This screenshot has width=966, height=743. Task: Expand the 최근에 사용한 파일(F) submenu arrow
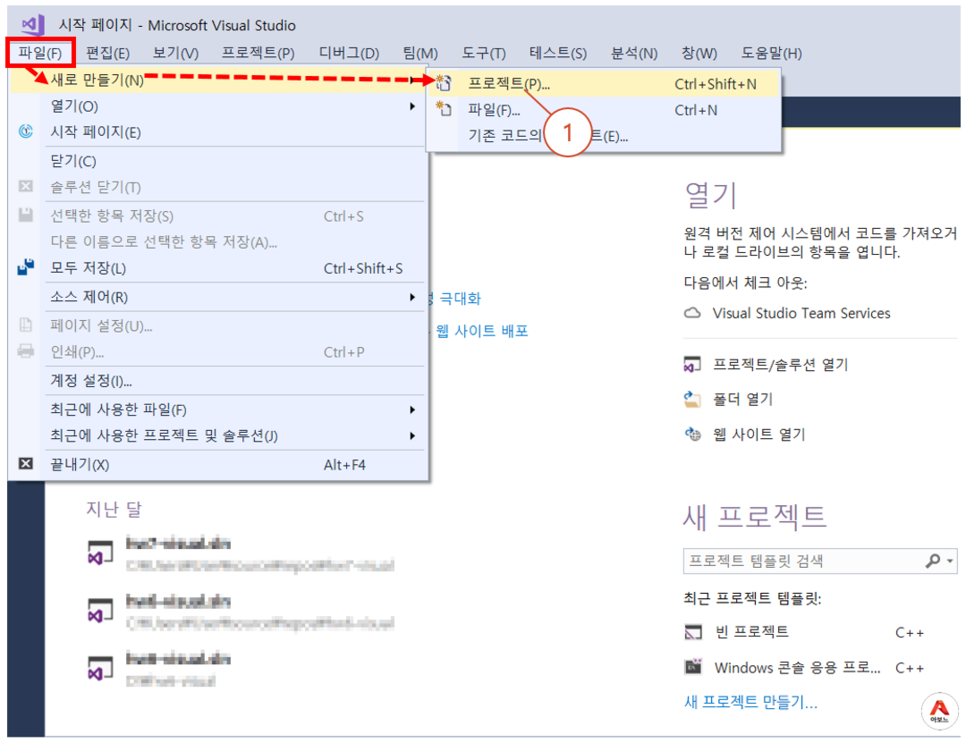click(412, 410)
